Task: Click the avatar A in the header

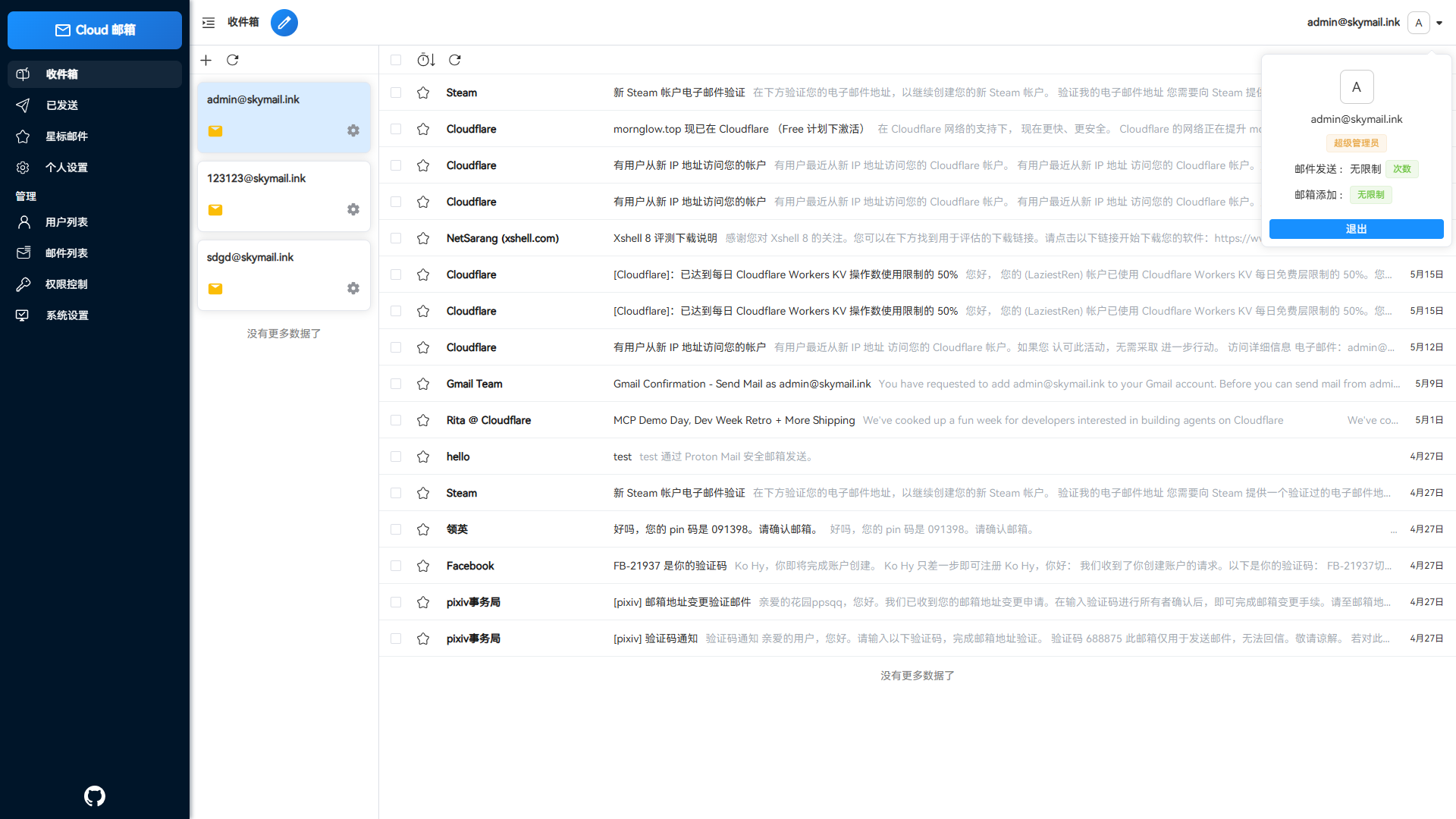Action: 1419,23
